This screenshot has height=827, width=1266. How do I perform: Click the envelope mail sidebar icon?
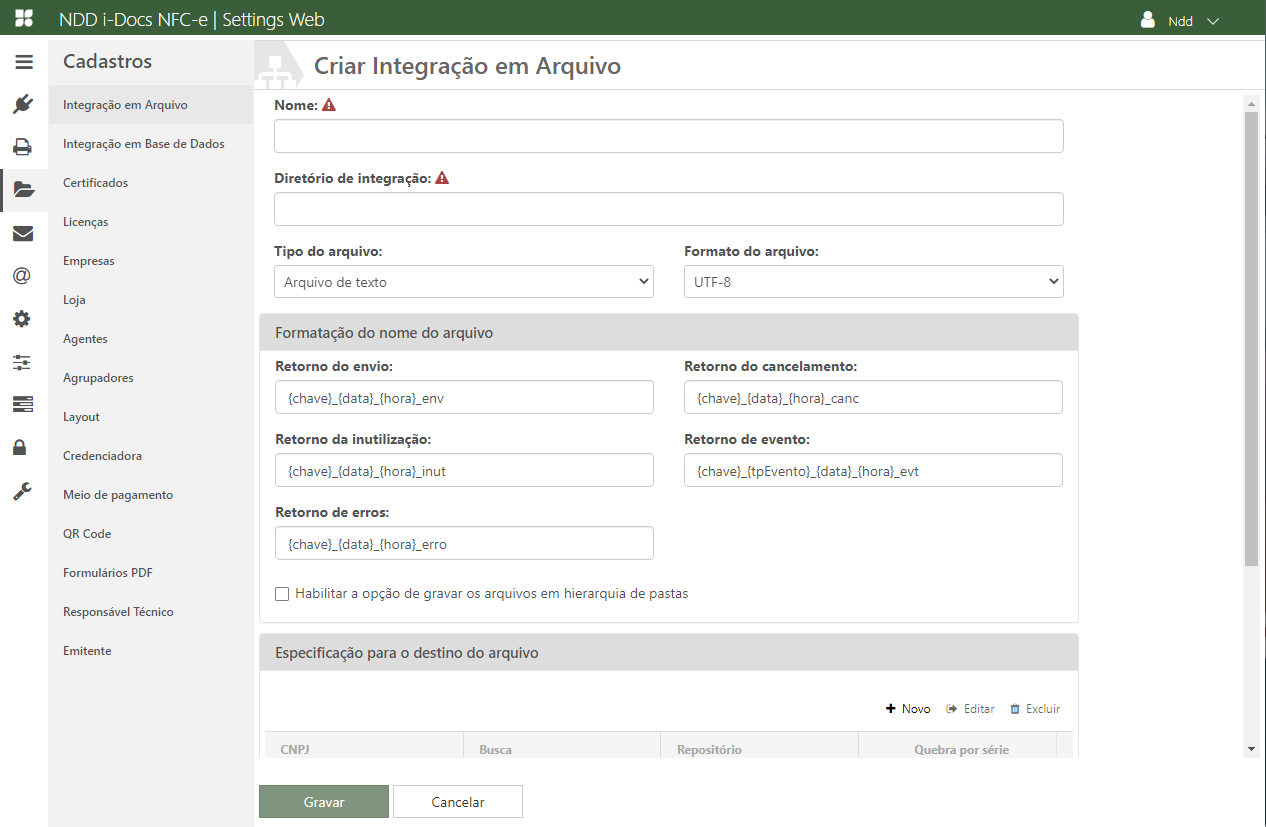click(x=23, y=234)
